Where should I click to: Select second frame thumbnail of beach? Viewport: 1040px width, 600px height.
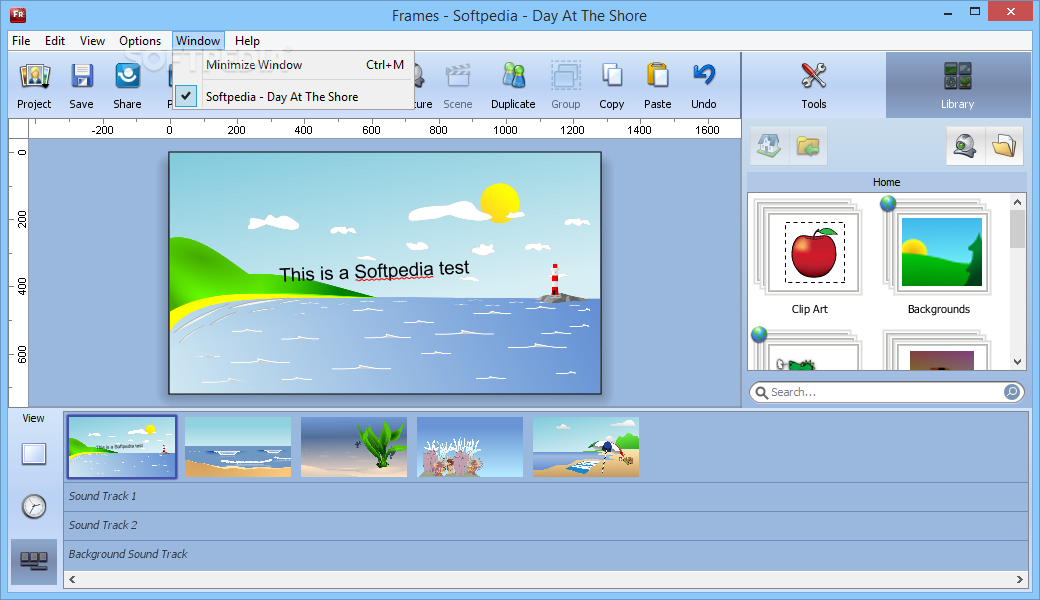click(238, 447)
